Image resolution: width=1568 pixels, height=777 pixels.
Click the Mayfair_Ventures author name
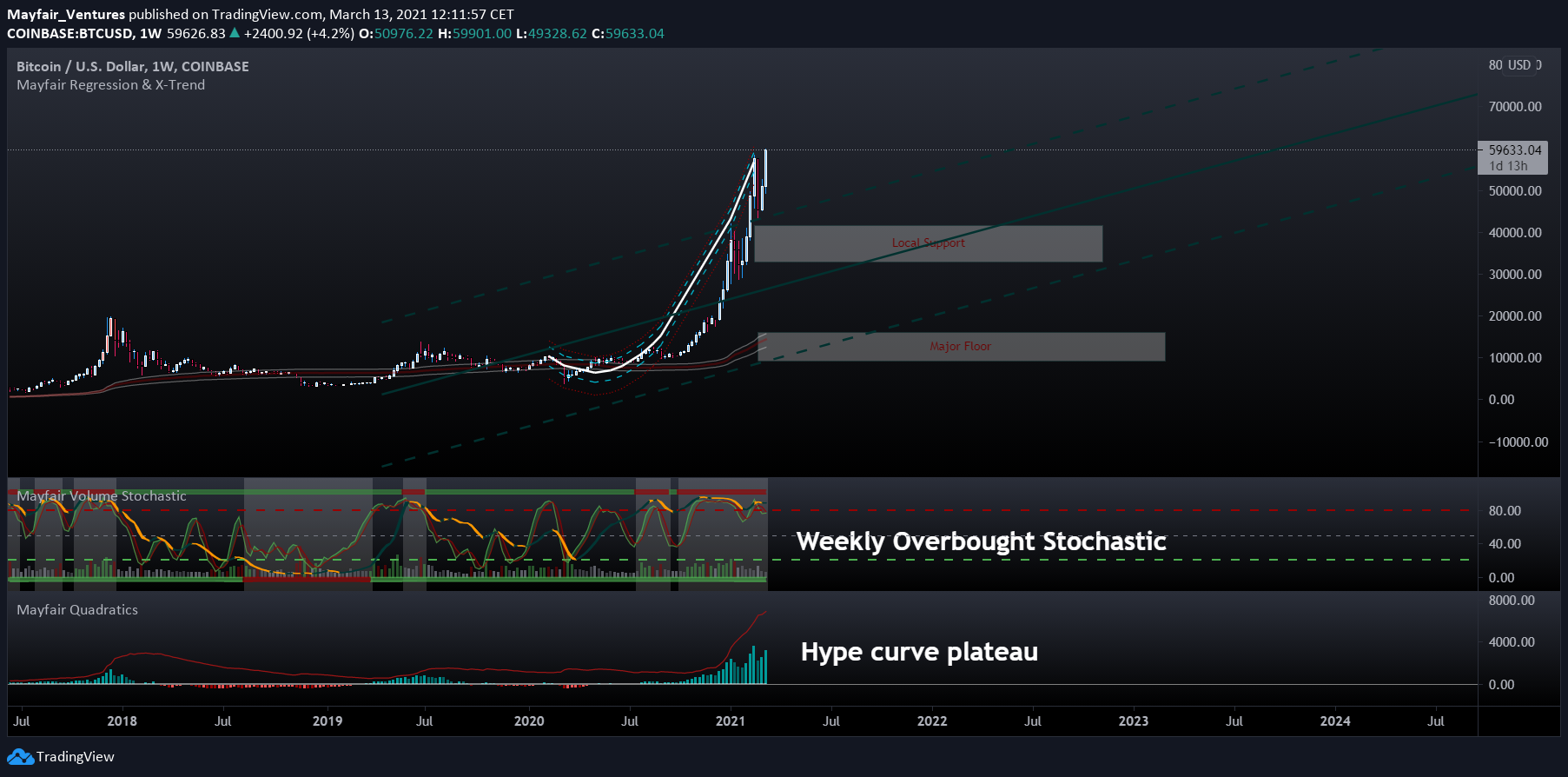pos(66,15)
